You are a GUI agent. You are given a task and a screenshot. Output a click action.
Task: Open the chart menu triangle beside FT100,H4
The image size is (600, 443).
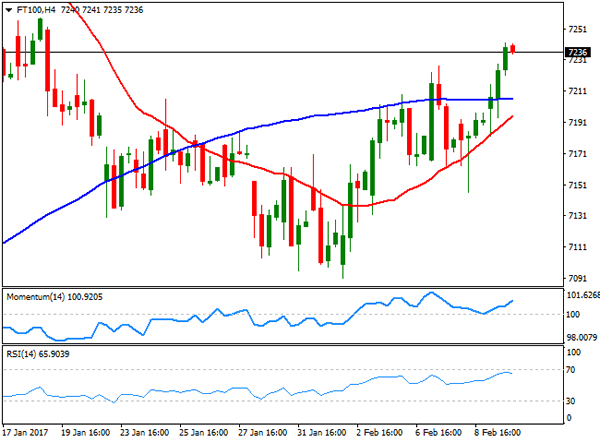[8, 10]
